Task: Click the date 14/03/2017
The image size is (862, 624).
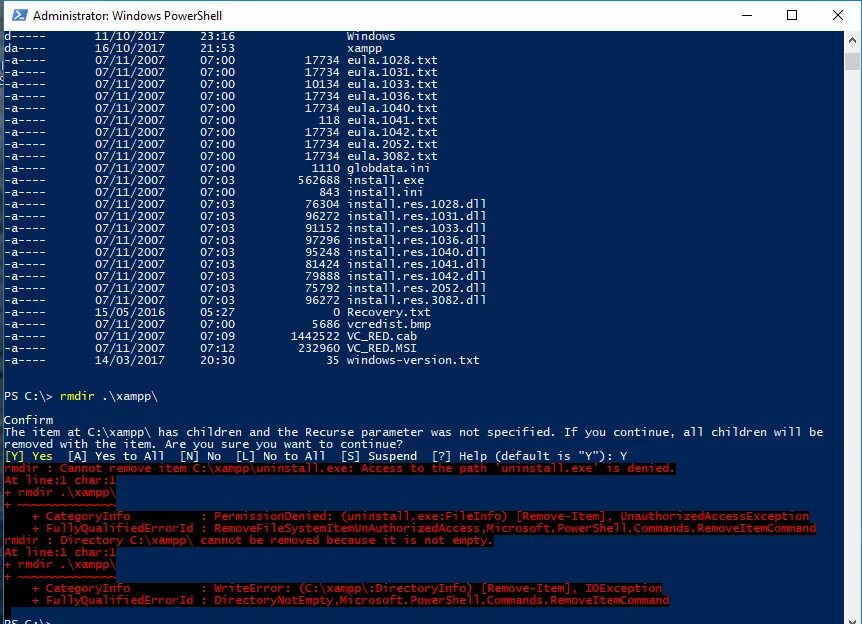Action: (x=130, y=361)
